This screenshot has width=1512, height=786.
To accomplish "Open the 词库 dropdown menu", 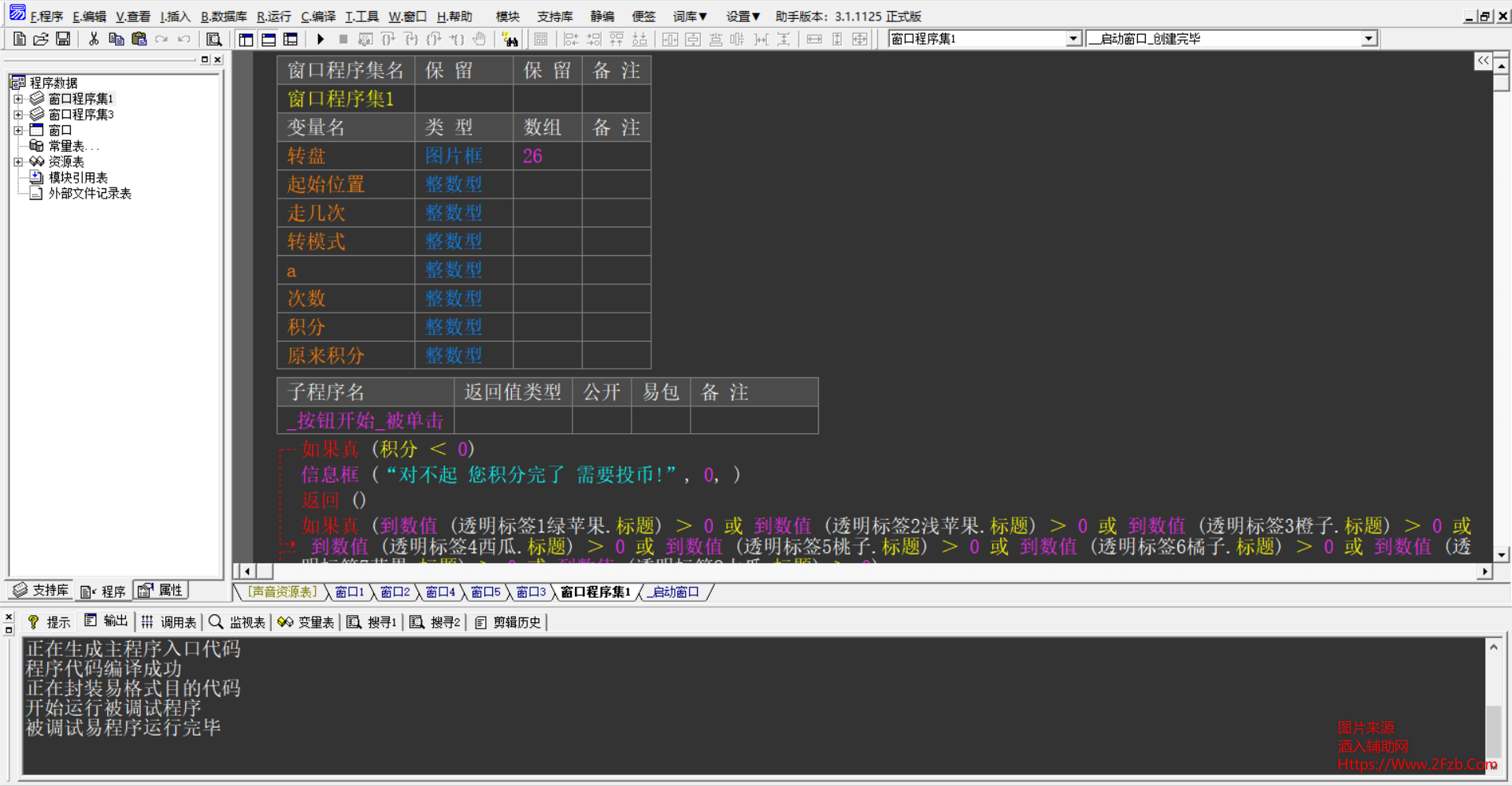I will coord(690,17).
